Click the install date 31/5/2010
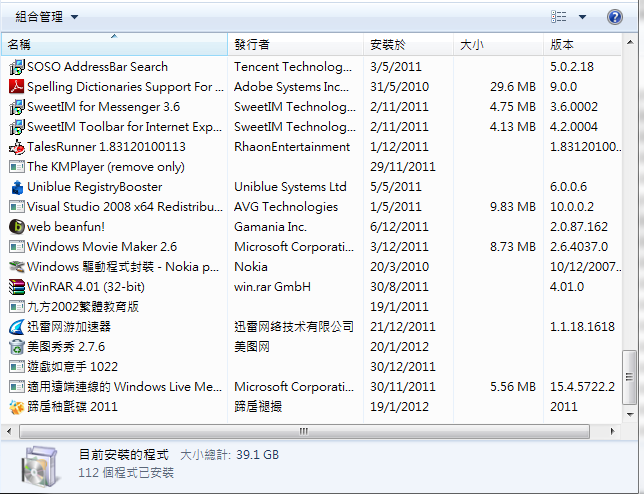 [x=399, y=87]
